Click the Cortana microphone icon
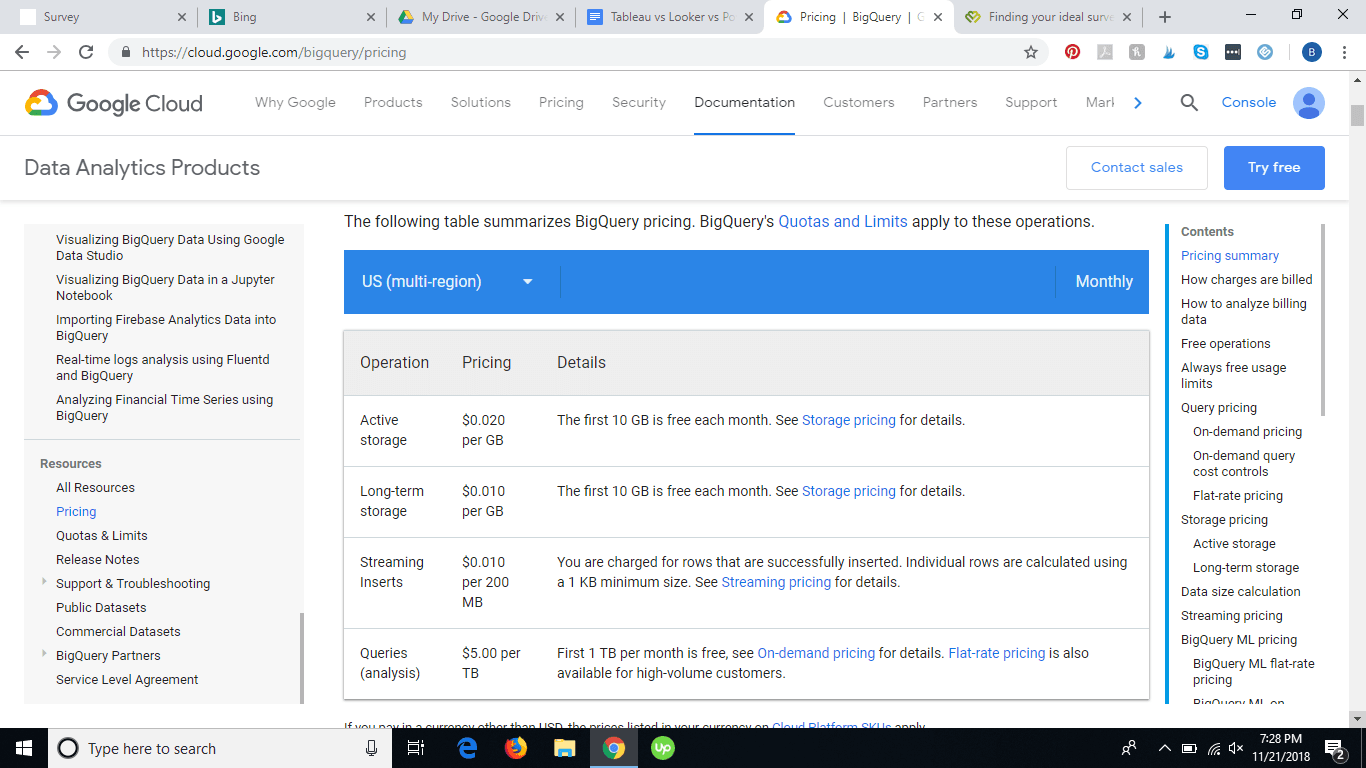The height and width of the screenshot is (768, 1366). click(x=371, y=748)
